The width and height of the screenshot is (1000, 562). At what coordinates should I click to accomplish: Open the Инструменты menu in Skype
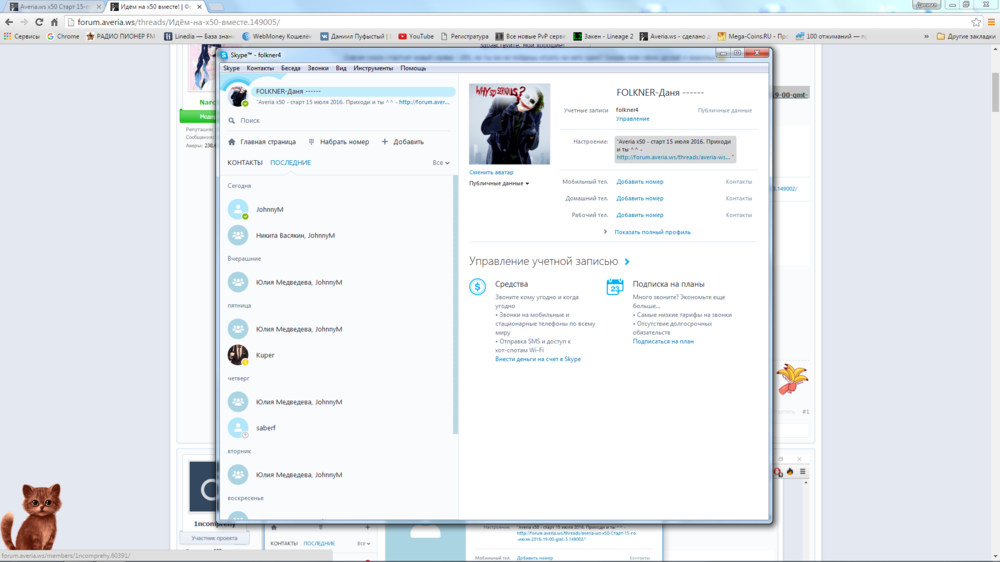[x=373, y=68]
